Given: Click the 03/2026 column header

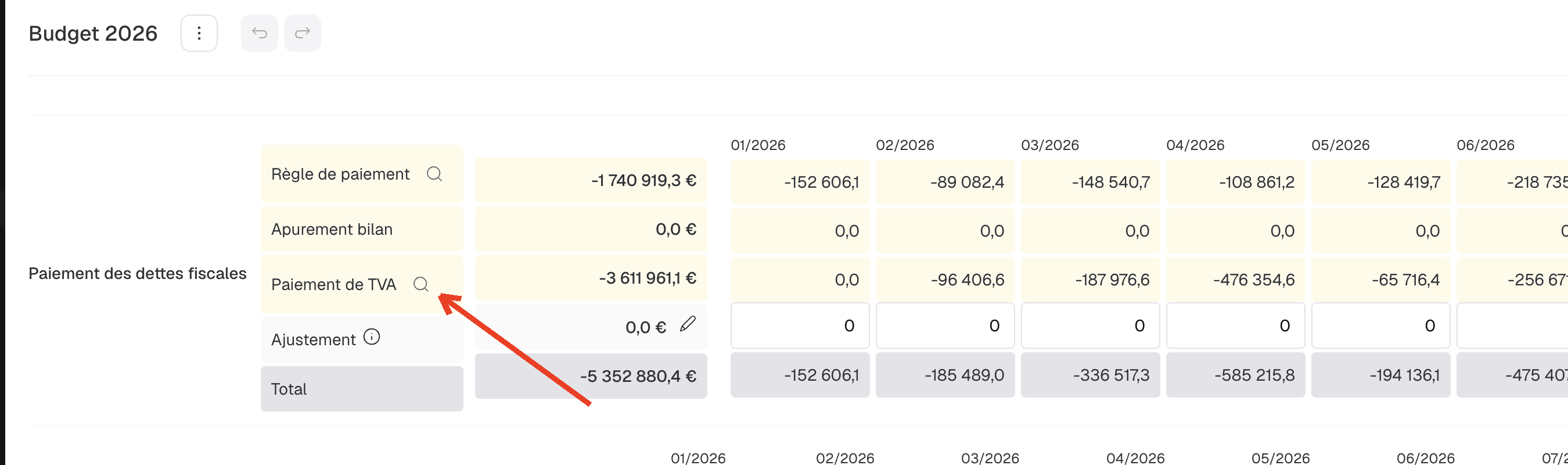Looking at the screenshot, I should coord(1050,145).
